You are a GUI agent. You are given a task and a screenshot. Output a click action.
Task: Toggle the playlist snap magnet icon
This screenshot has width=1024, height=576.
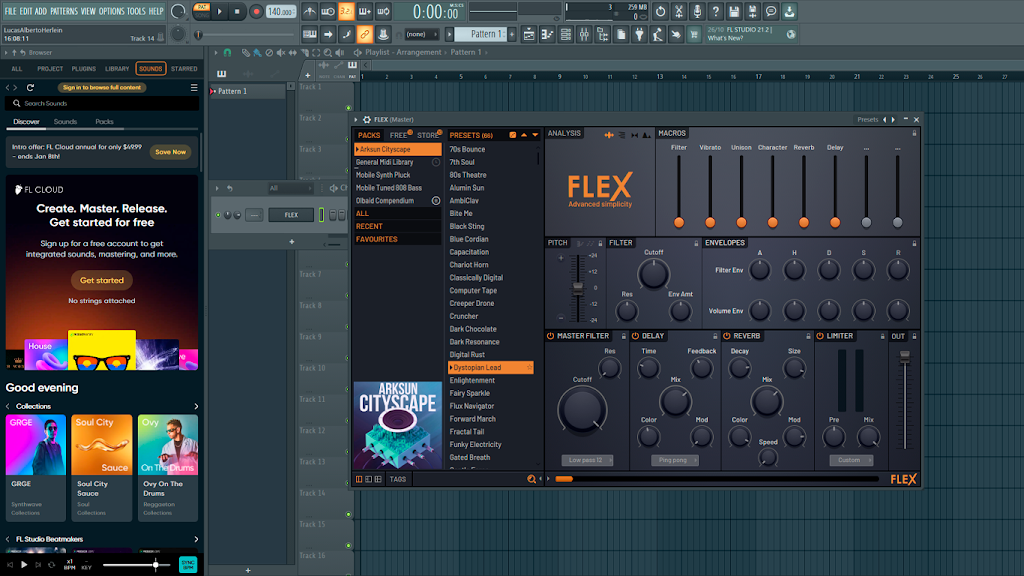[227, 52]
